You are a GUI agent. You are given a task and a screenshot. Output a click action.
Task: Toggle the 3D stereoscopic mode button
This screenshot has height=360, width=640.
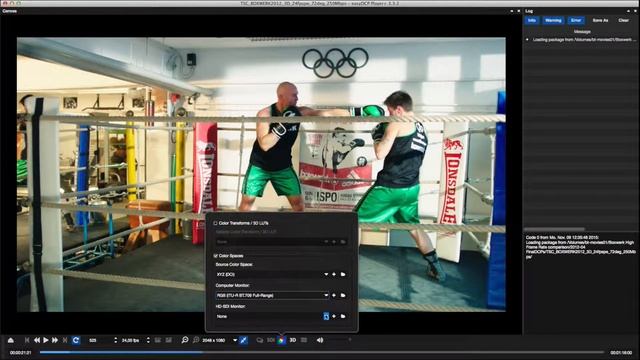point(293,340)
